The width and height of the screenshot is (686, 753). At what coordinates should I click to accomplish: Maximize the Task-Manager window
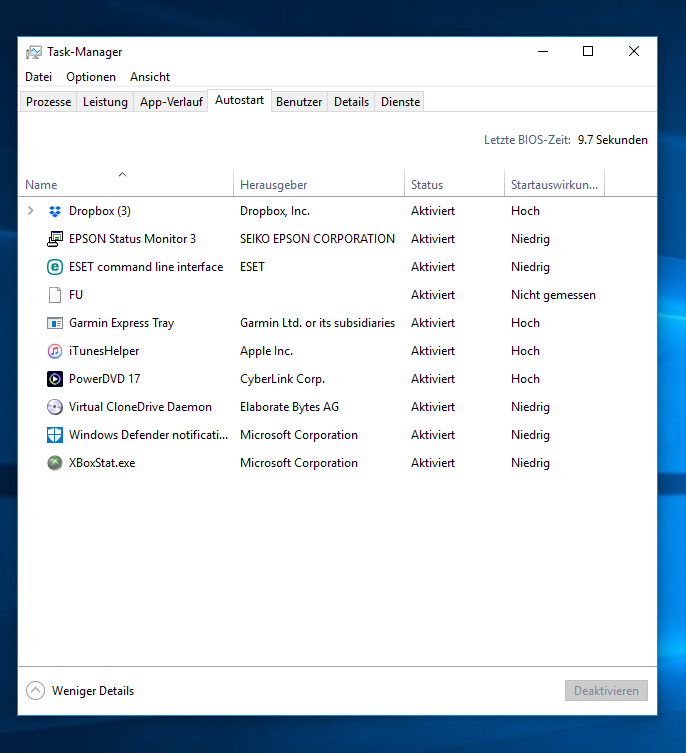588,51
